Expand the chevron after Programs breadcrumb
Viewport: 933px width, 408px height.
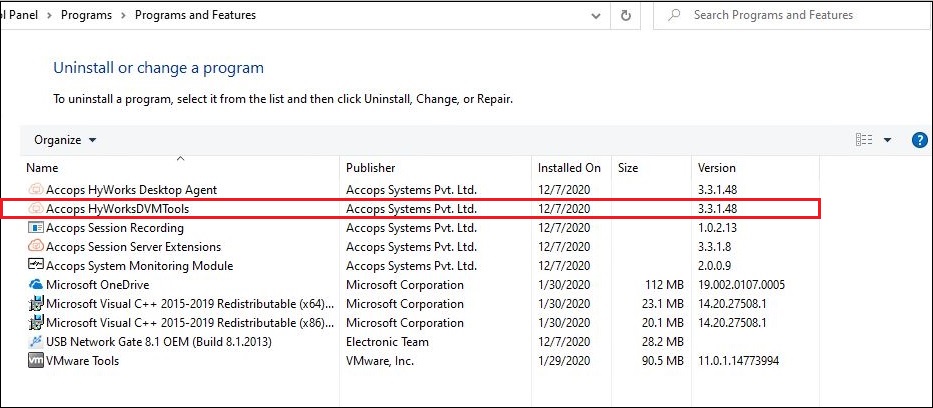tap(123, 15)
